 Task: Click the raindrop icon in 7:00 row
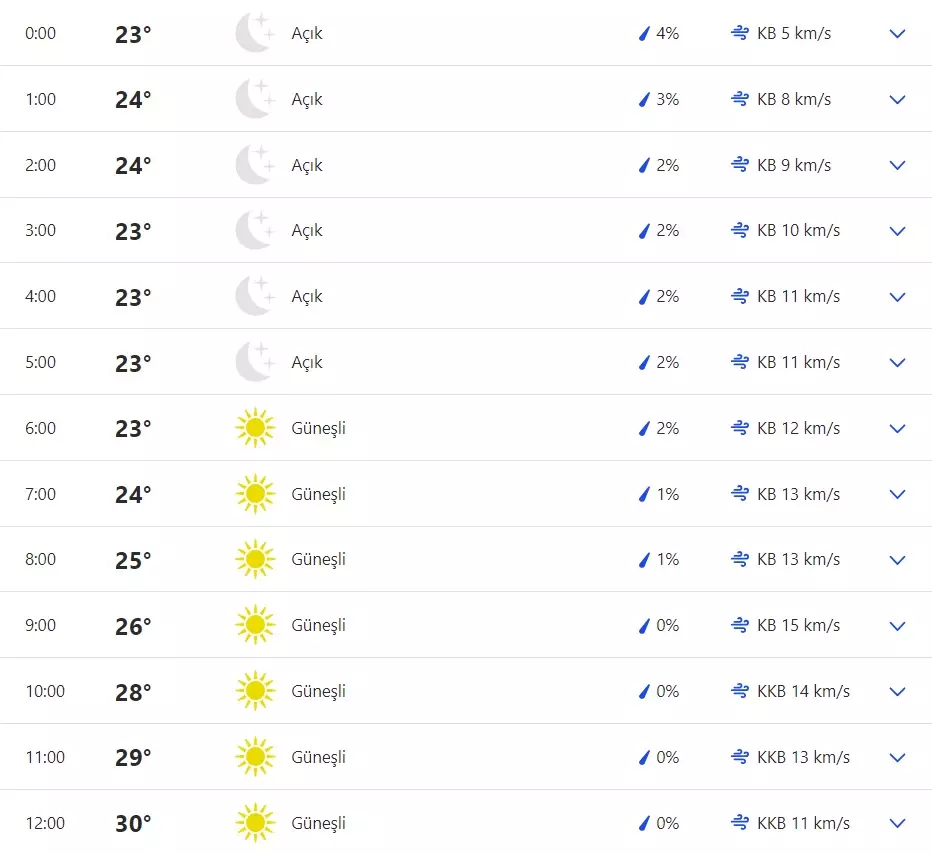click(644, 494)
